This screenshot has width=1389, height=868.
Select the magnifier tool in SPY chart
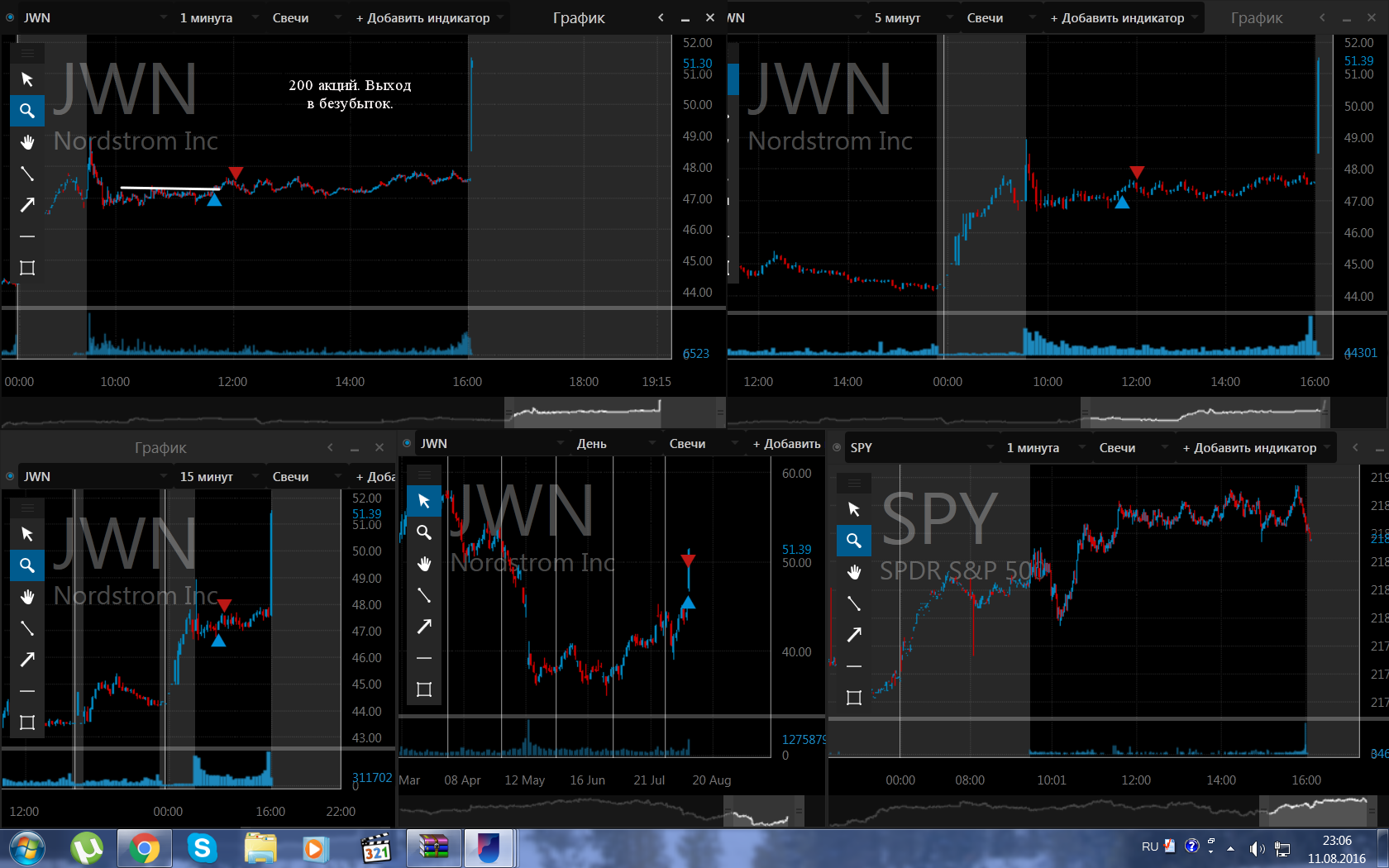(854, 541)
